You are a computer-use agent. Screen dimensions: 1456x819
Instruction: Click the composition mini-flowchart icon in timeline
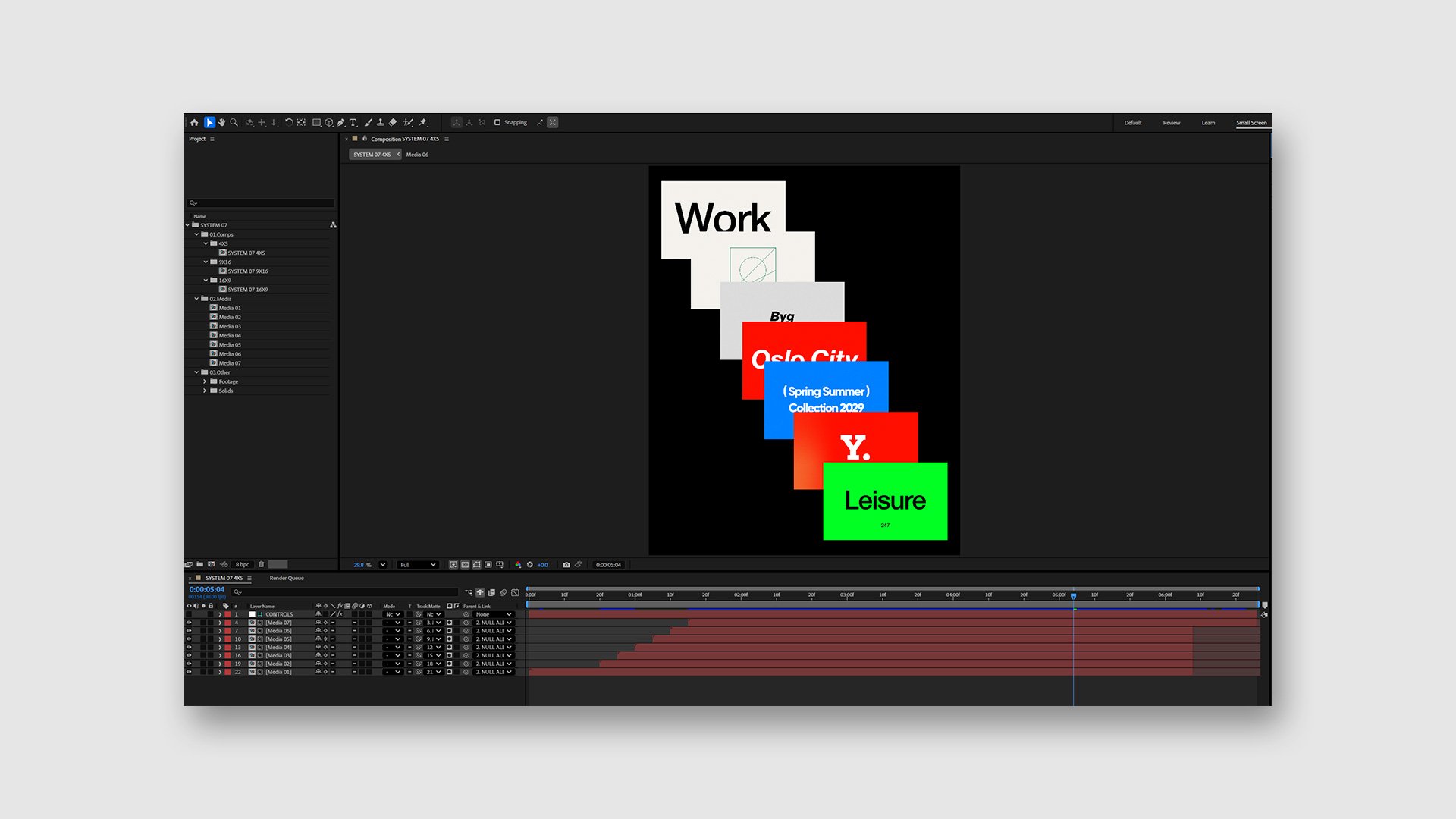(468, 592)
